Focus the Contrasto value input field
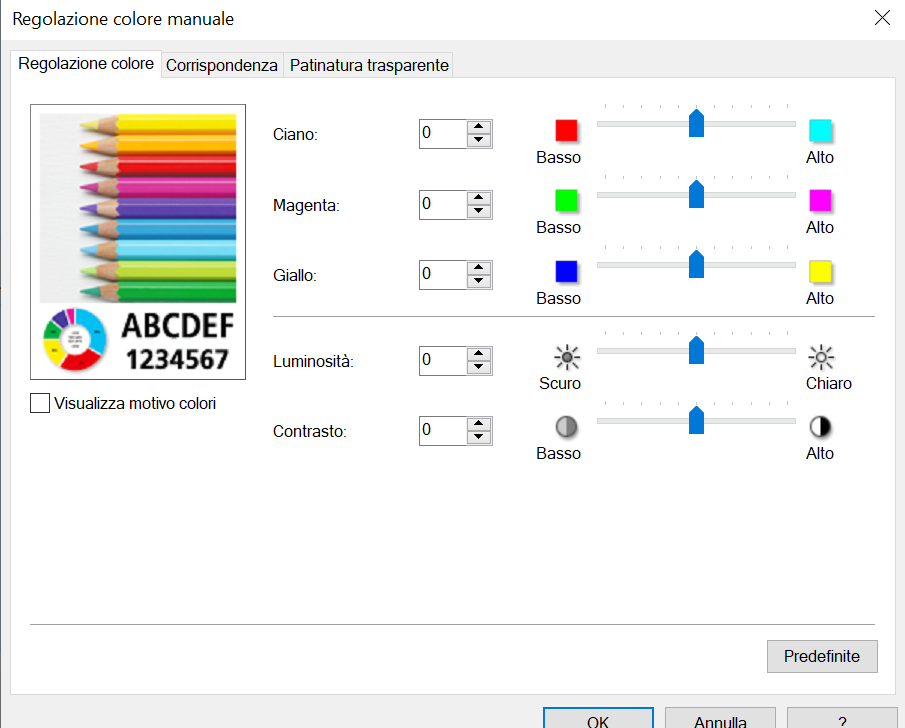Screen dimensions: 905x728 point(443,431)
